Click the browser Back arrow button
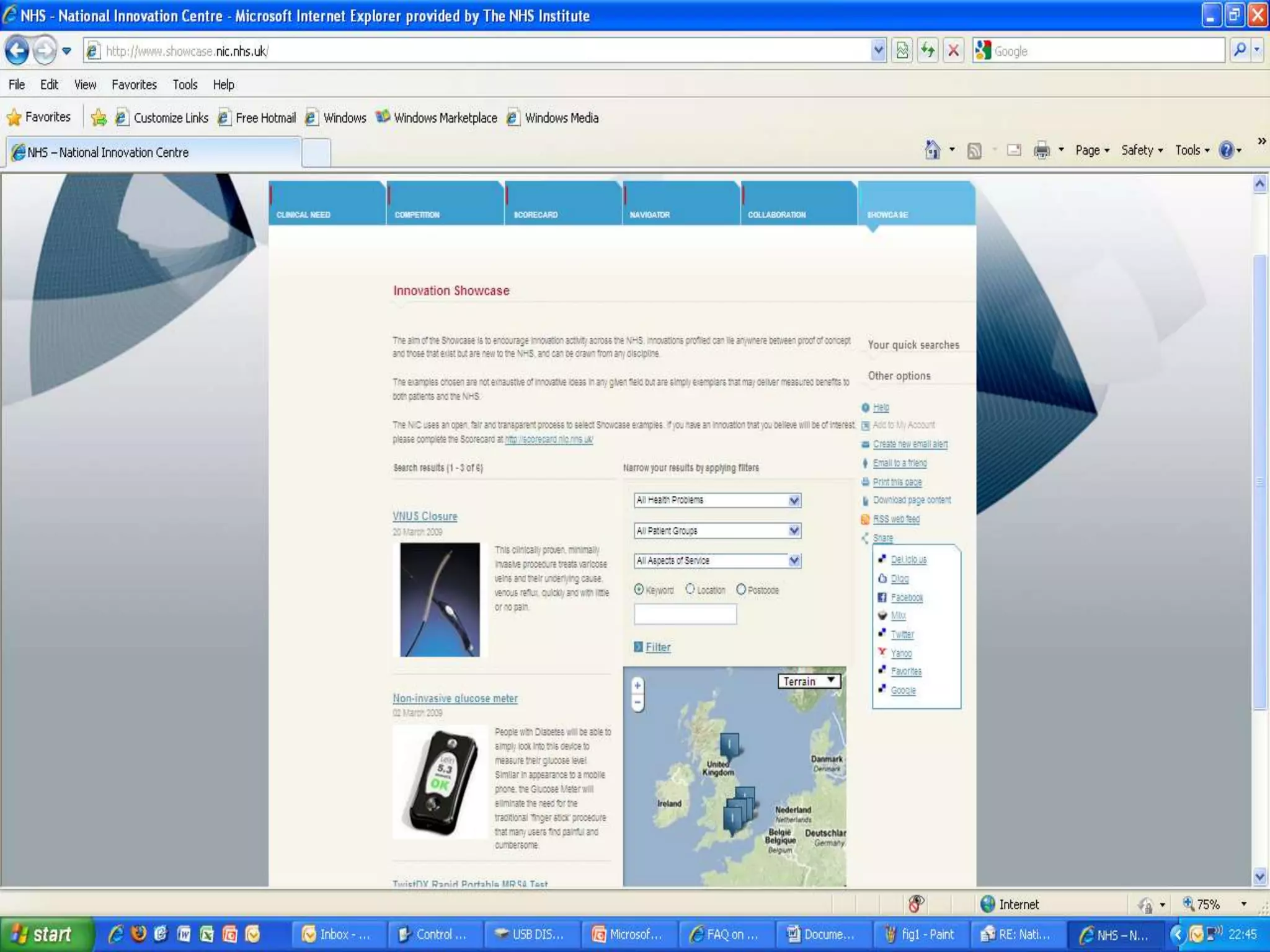The image size is (1270, 952). tap(17, 51)
